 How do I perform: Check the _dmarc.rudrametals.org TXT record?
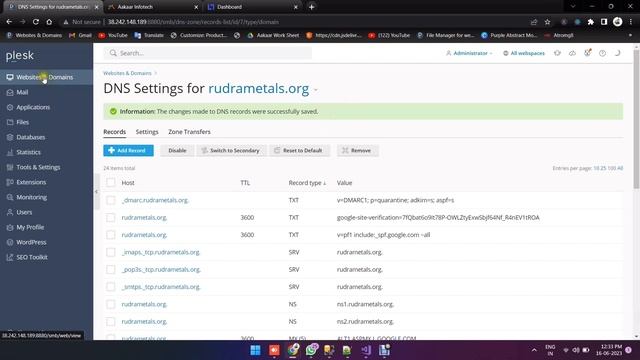[x=111, y=200]
